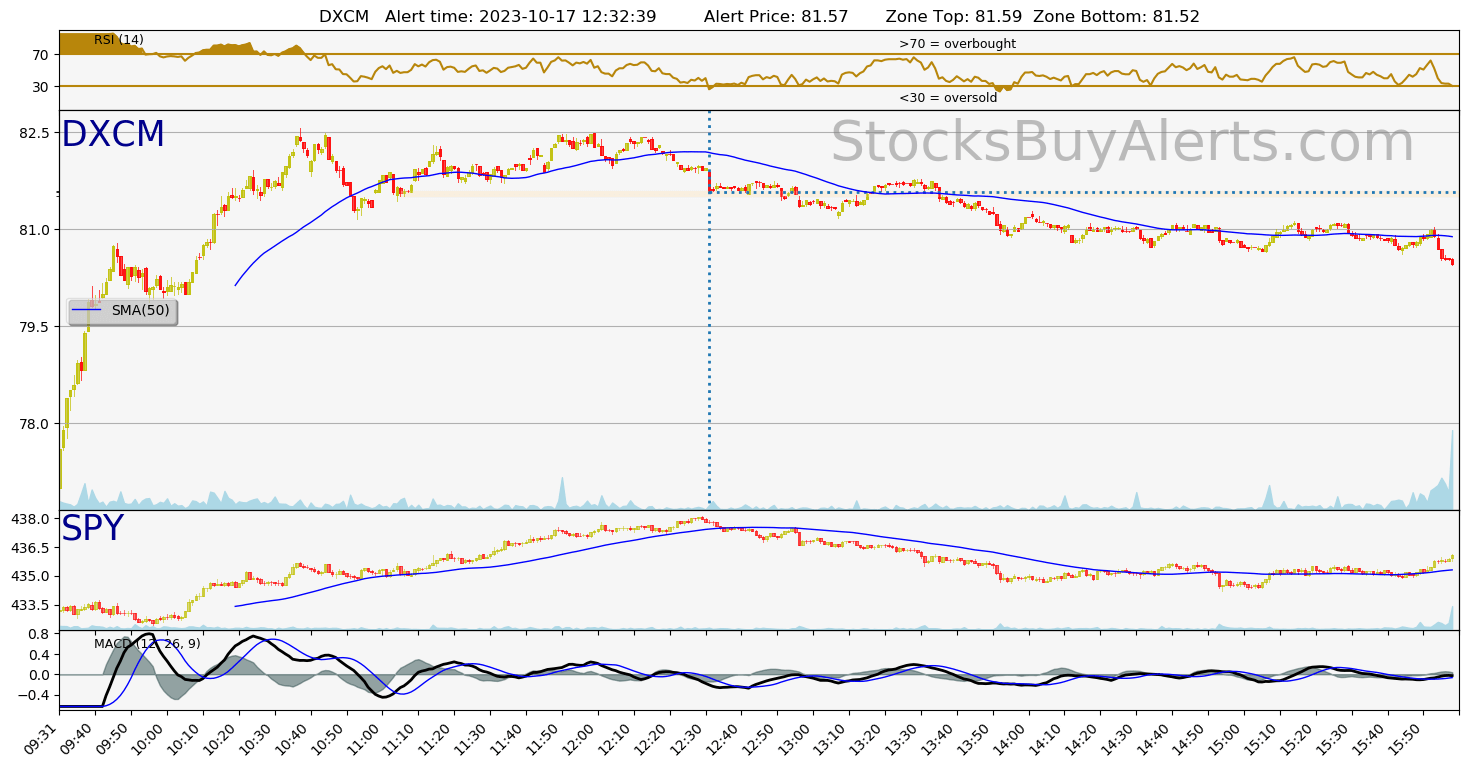Click the DXCM price axis label 81.0
Image resolution: width=1474 pixels, height=768 pixels.
point(34,230)
